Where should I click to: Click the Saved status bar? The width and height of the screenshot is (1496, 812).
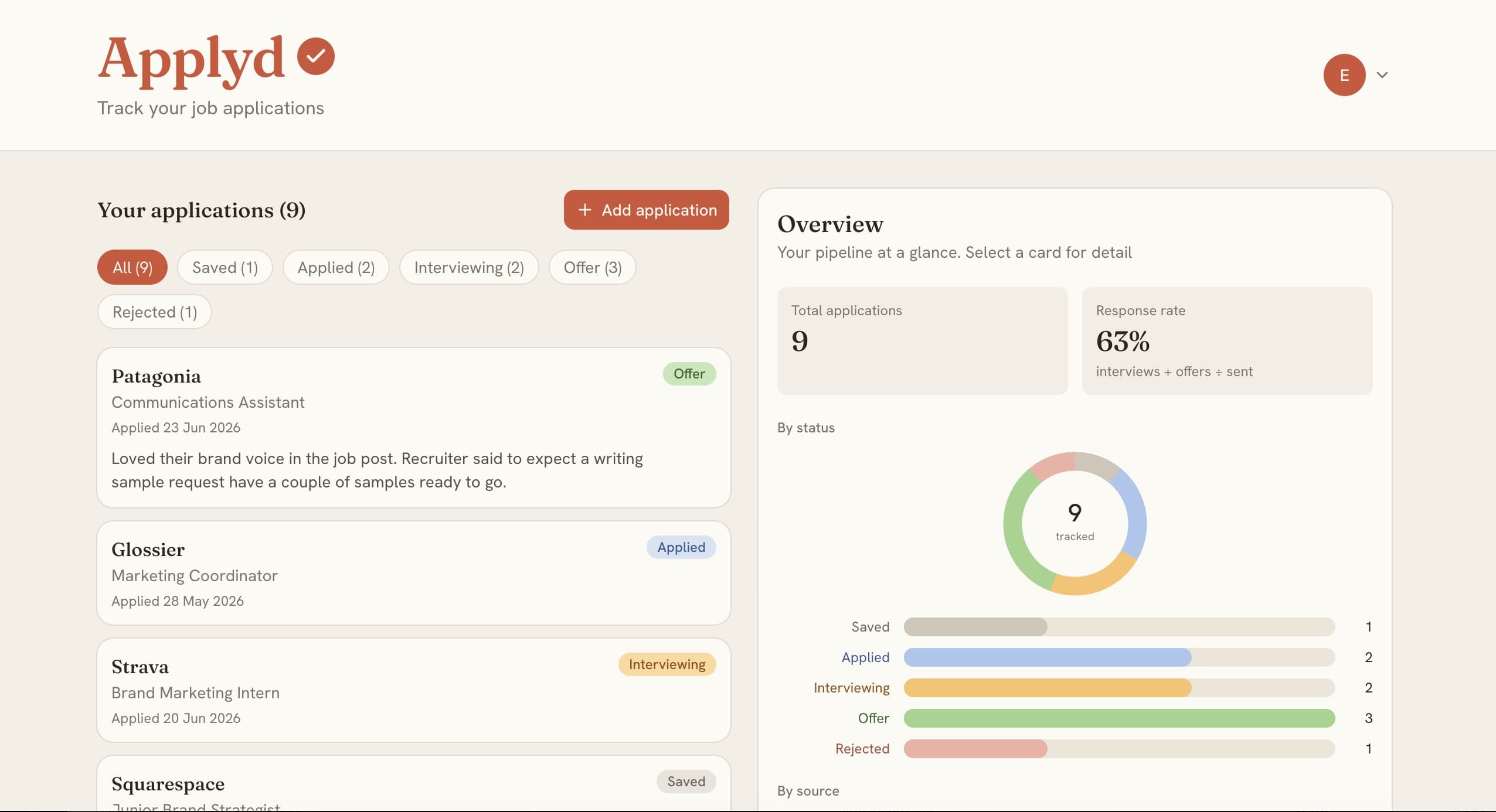tap(1119, 627)
